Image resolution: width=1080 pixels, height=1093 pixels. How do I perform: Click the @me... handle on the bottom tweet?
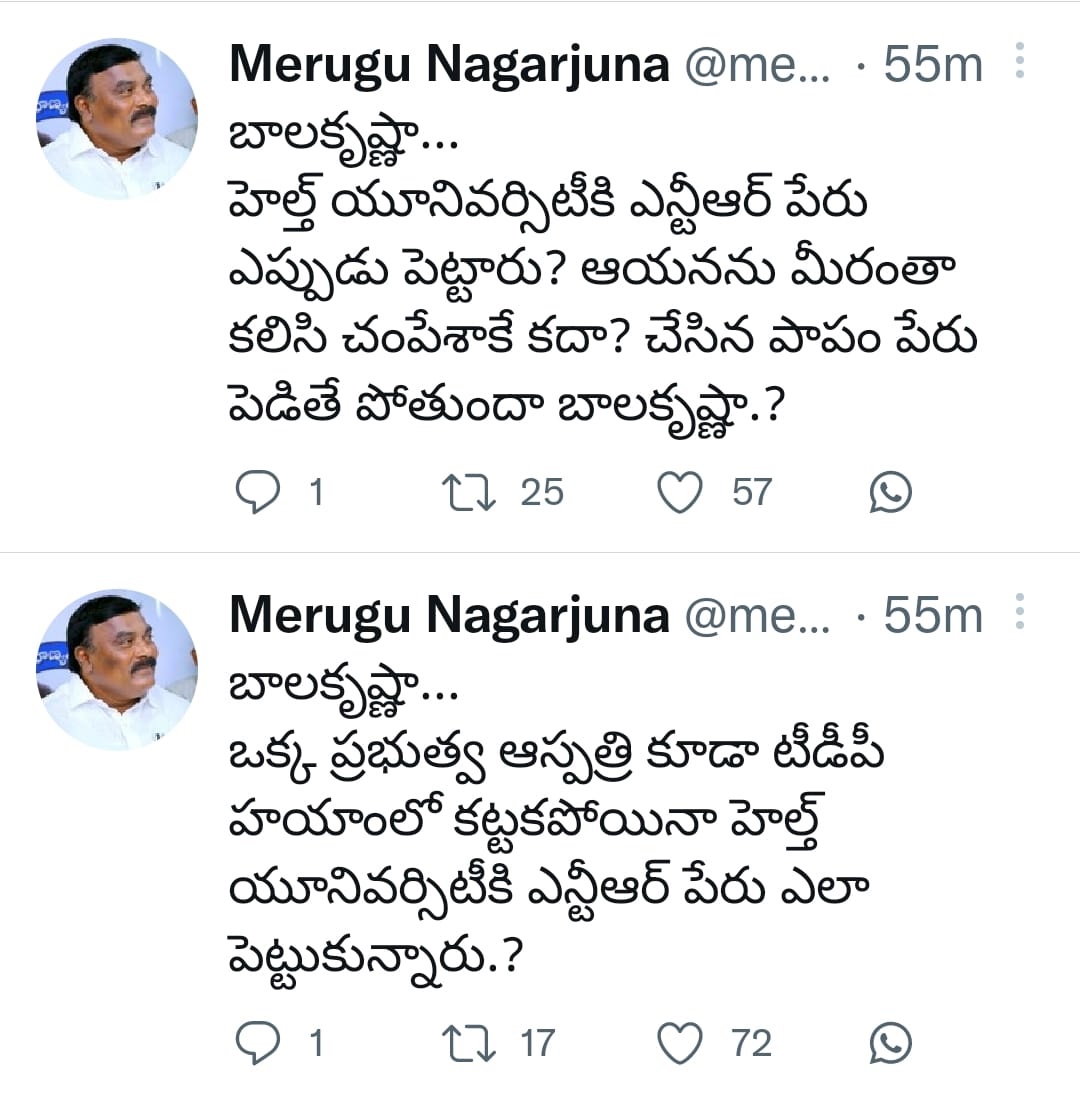click(756, 617)
